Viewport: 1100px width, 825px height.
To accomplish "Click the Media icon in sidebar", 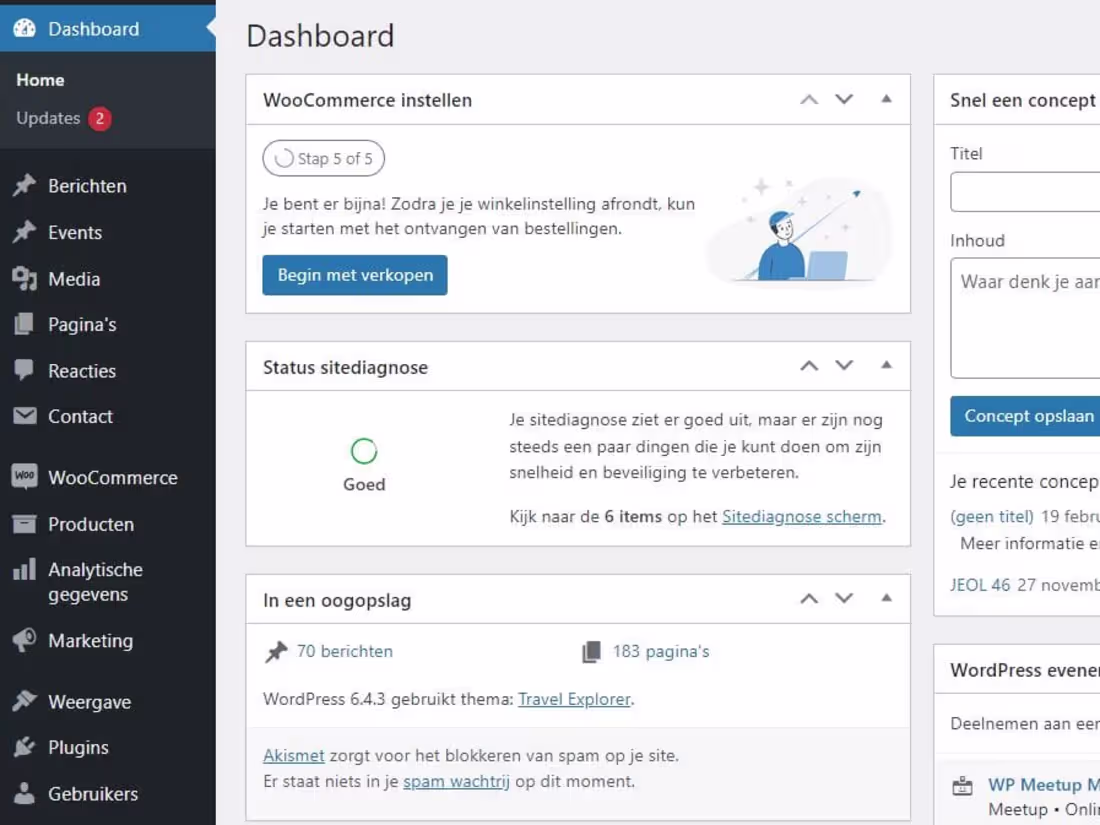I will [25, 279].
